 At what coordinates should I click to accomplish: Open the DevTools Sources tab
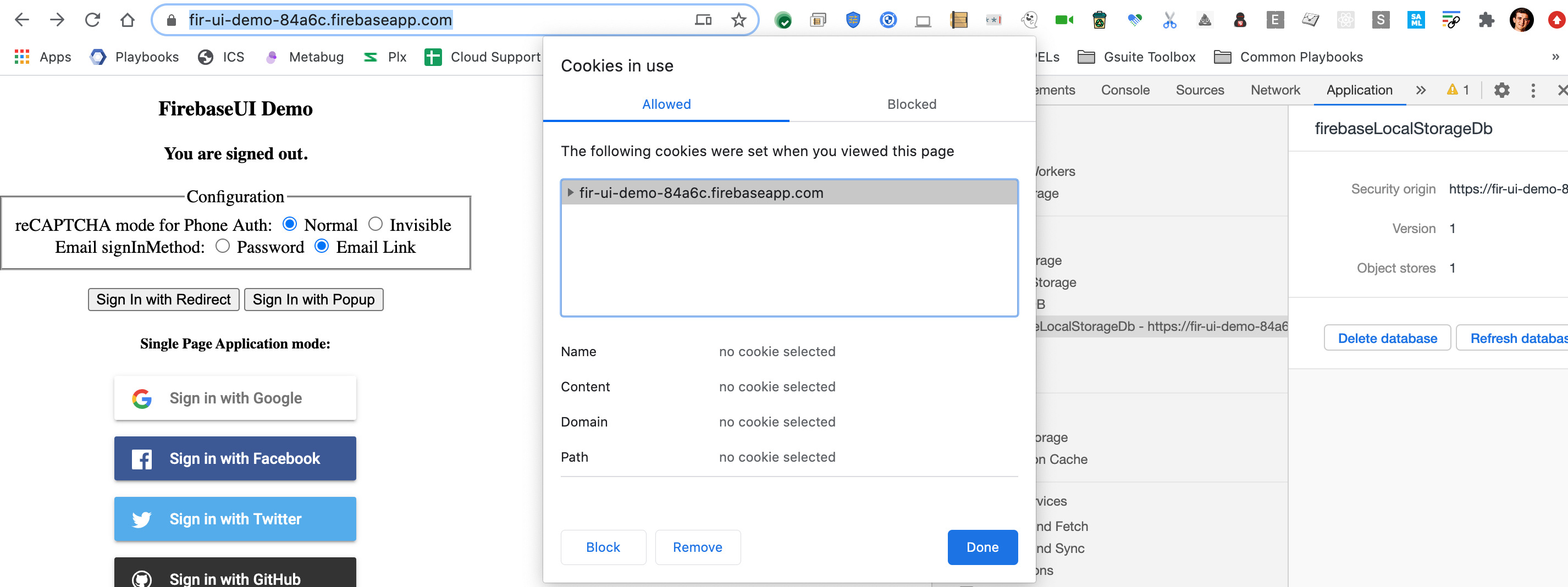(1199, 90)
